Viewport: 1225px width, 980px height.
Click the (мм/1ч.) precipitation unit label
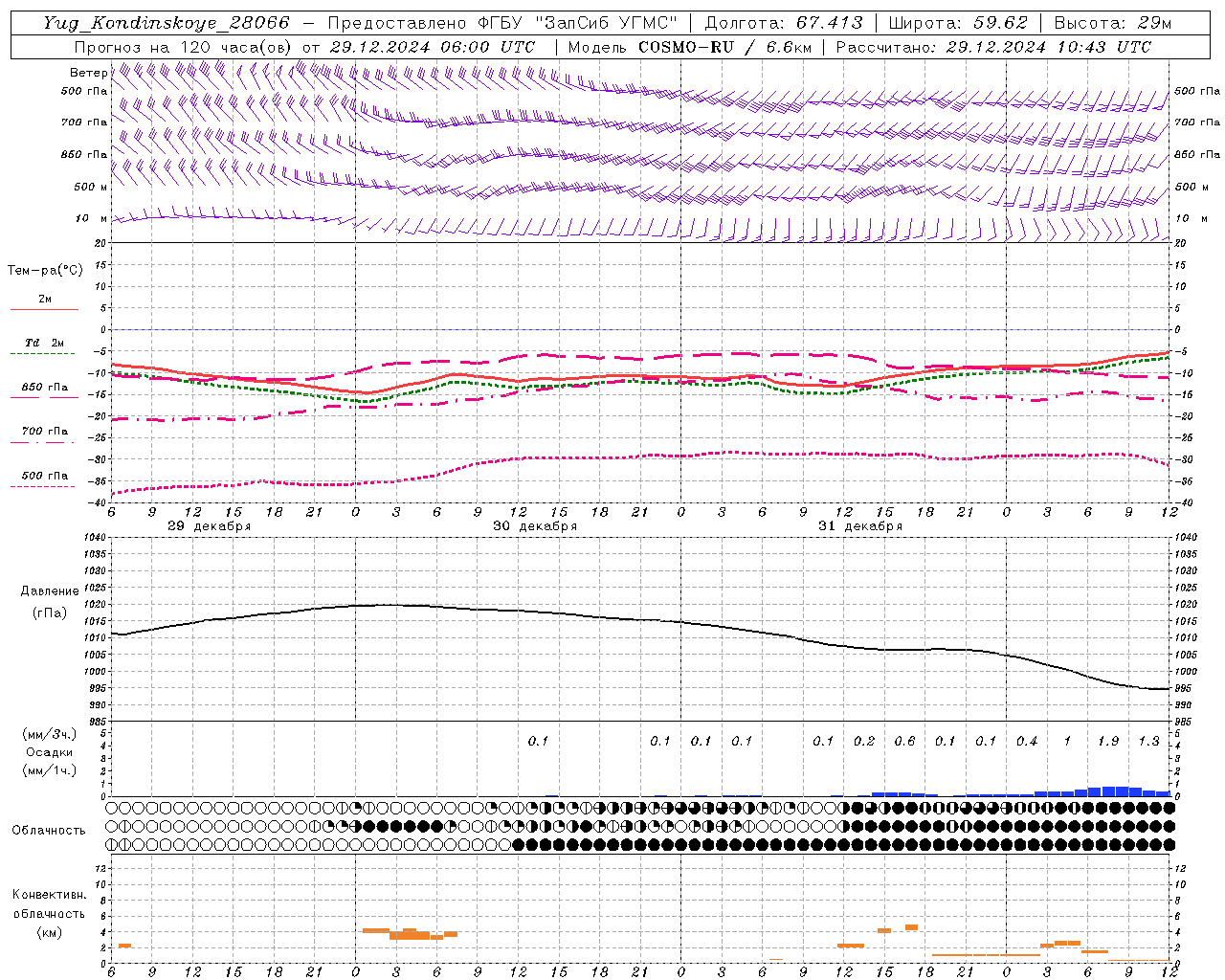click(x=50, y=770)
